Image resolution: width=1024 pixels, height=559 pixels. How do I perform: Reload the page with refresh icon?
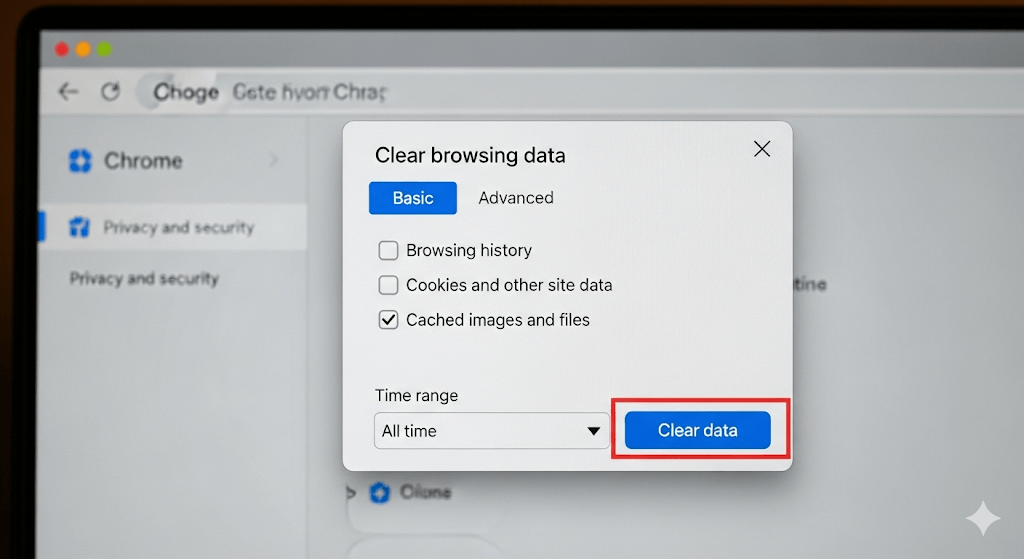[110, 91]
